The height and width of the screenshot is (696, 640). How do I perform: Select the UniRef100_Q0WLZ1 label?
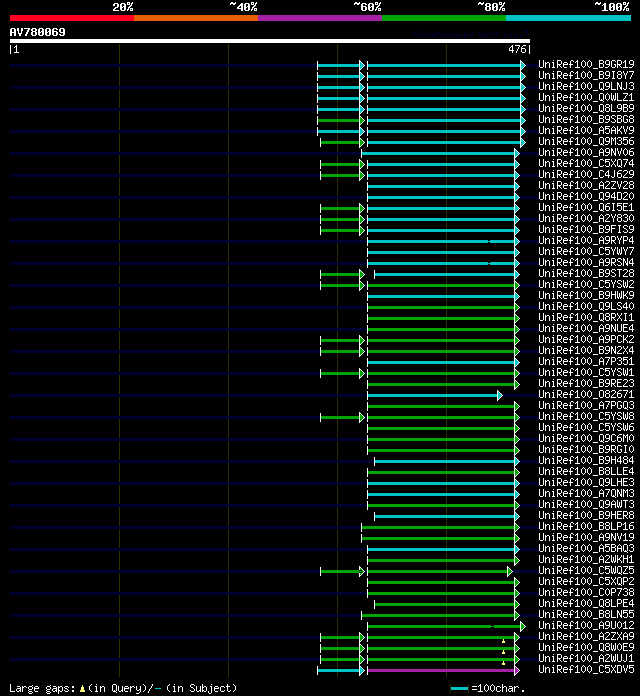(586, 98)
